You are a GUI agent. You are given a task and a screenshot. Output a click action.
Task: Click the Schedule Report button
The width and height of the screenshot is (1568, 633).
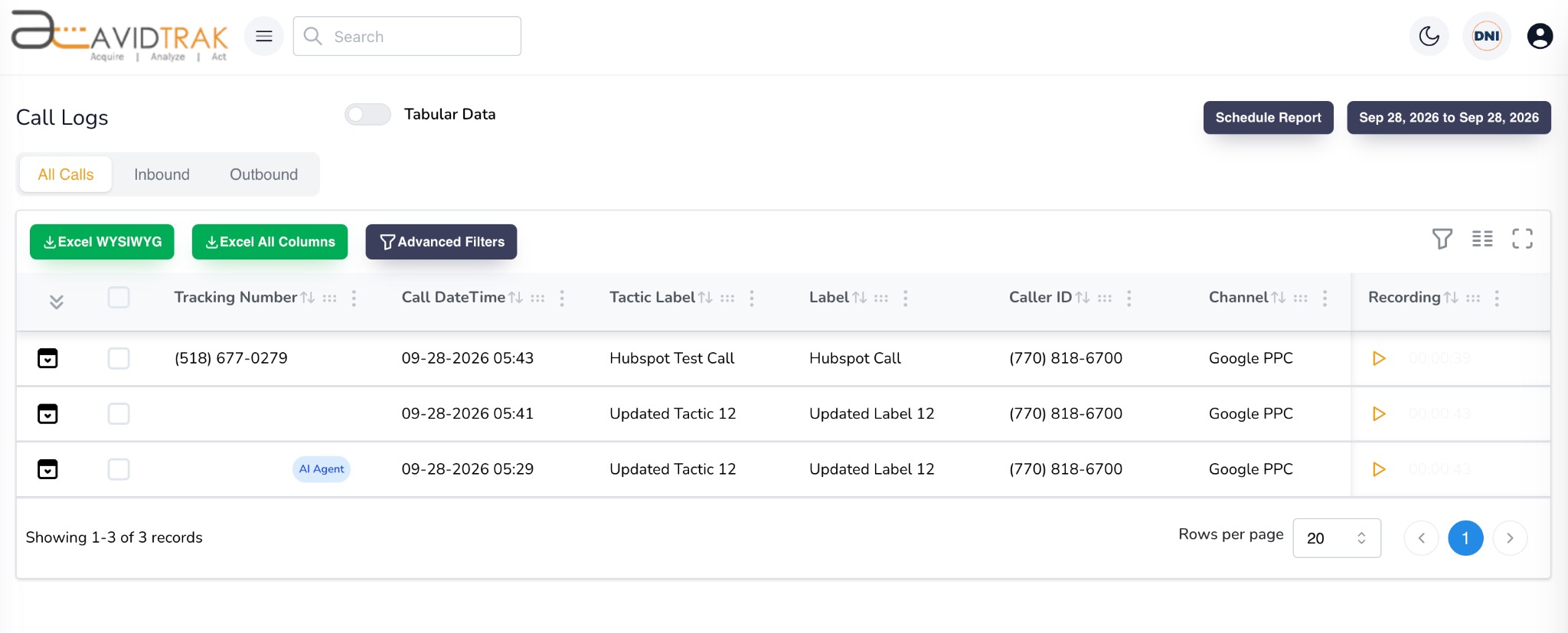pos(1269,118)
